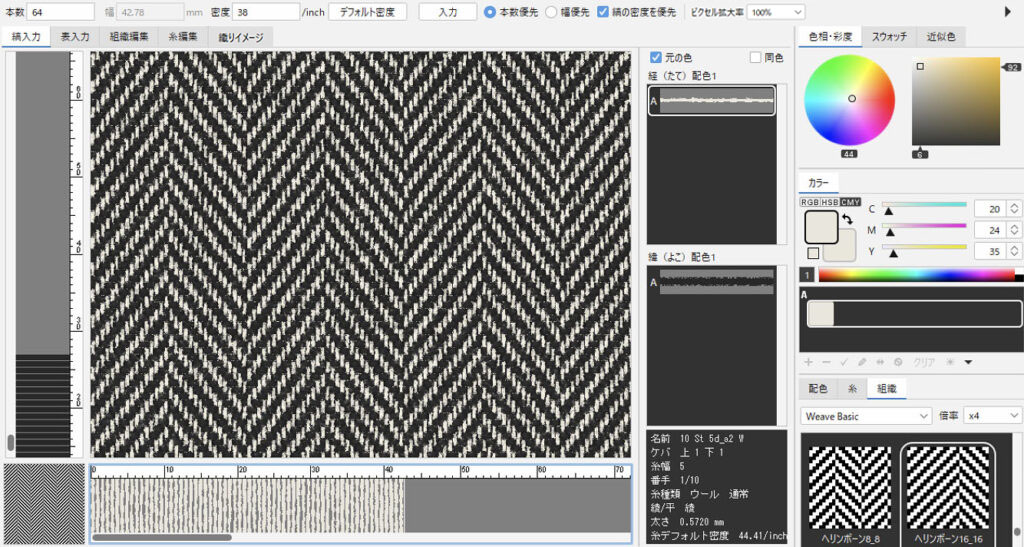The width and height of the screenshot is (1024, 547).
Task: Click the rainbow hue spectrum bar
Action: tap(915, 275)
